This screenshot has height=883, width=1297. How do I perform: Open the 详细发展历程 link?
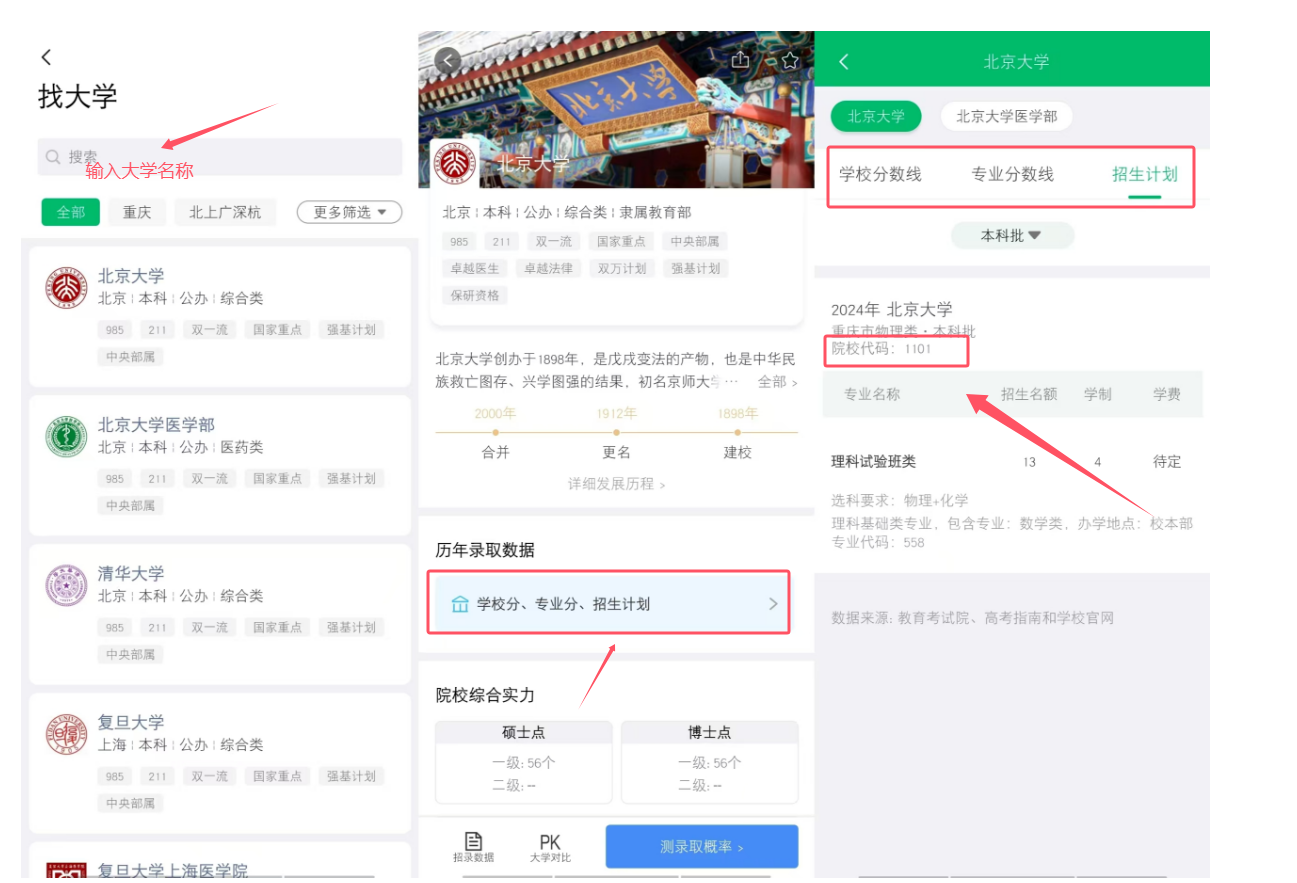[x=616, y=484]
